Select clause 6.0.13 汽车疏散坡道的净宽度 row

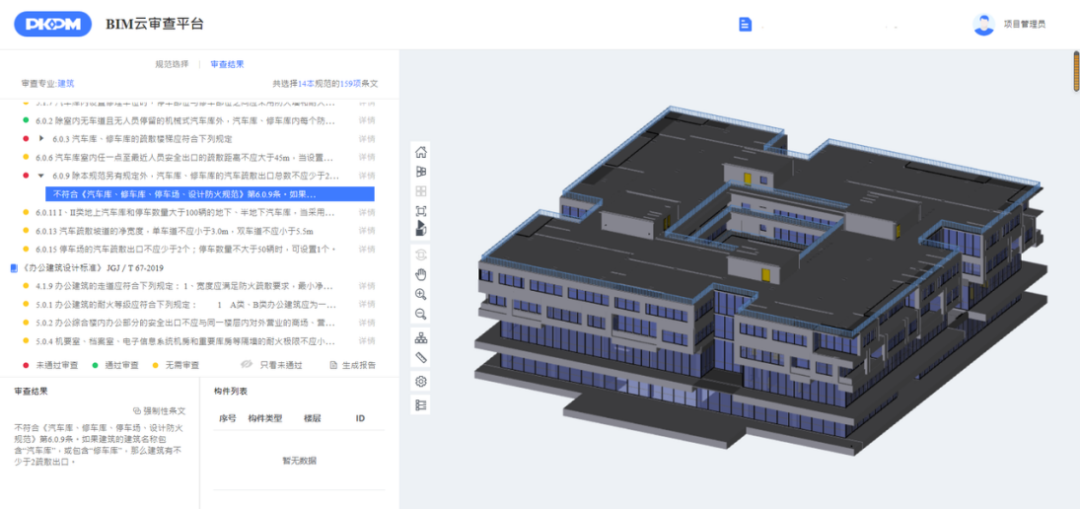click(175, 230)
